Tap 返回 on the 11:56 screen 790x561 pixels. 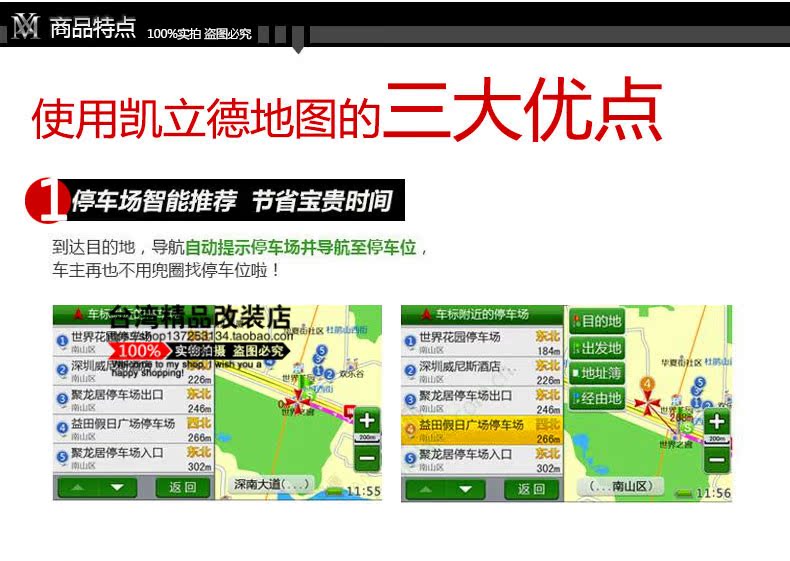pyautogui.click(x=531, y=489)
